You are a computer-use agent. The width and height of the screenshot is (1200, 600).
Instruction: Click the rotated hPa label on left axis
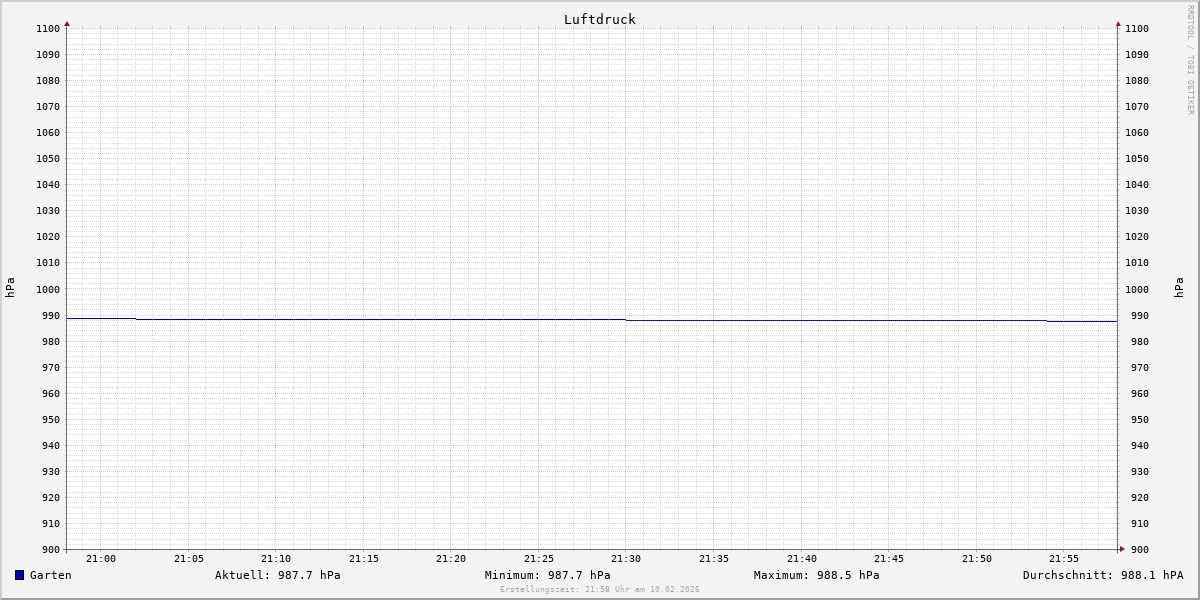click(x=10, y=288)
